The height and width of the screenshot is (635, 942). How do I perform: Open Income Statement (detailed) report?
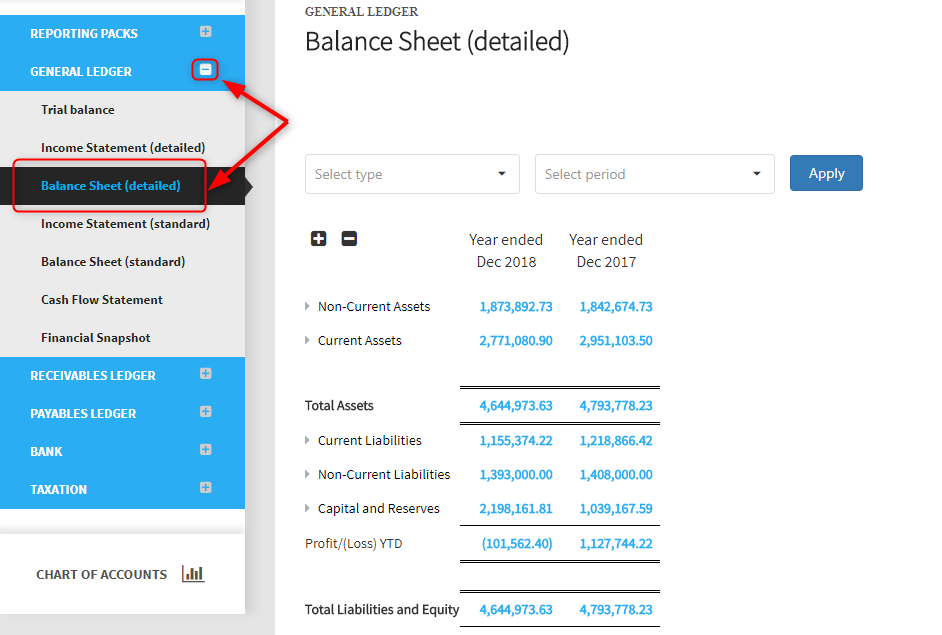coord(123,148)
